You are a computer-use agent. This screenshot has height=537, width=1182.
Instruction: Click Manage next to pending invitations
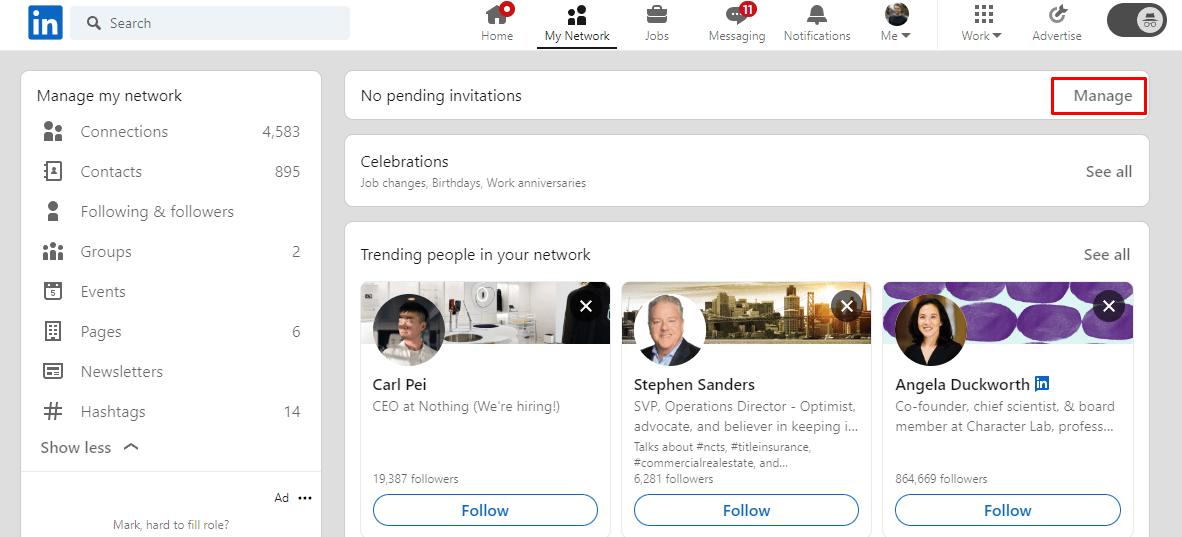click(x=1103, y=96)
